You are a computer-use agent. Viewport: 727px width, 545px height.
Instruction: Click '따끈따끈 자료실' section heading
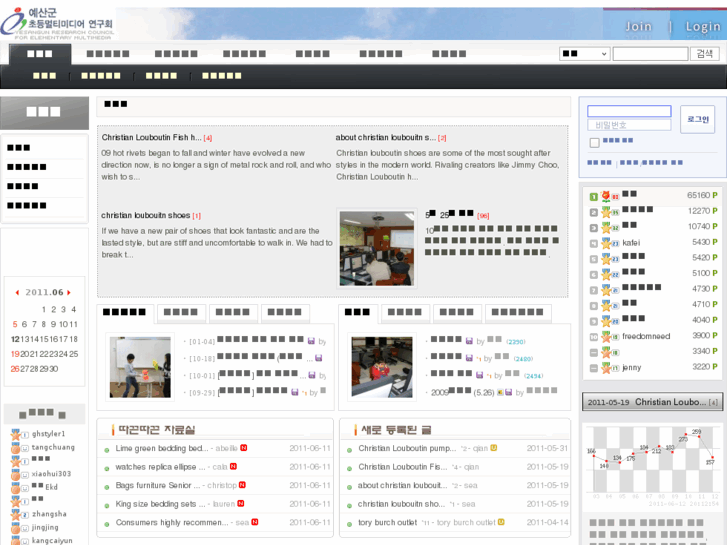click(156, 430)
